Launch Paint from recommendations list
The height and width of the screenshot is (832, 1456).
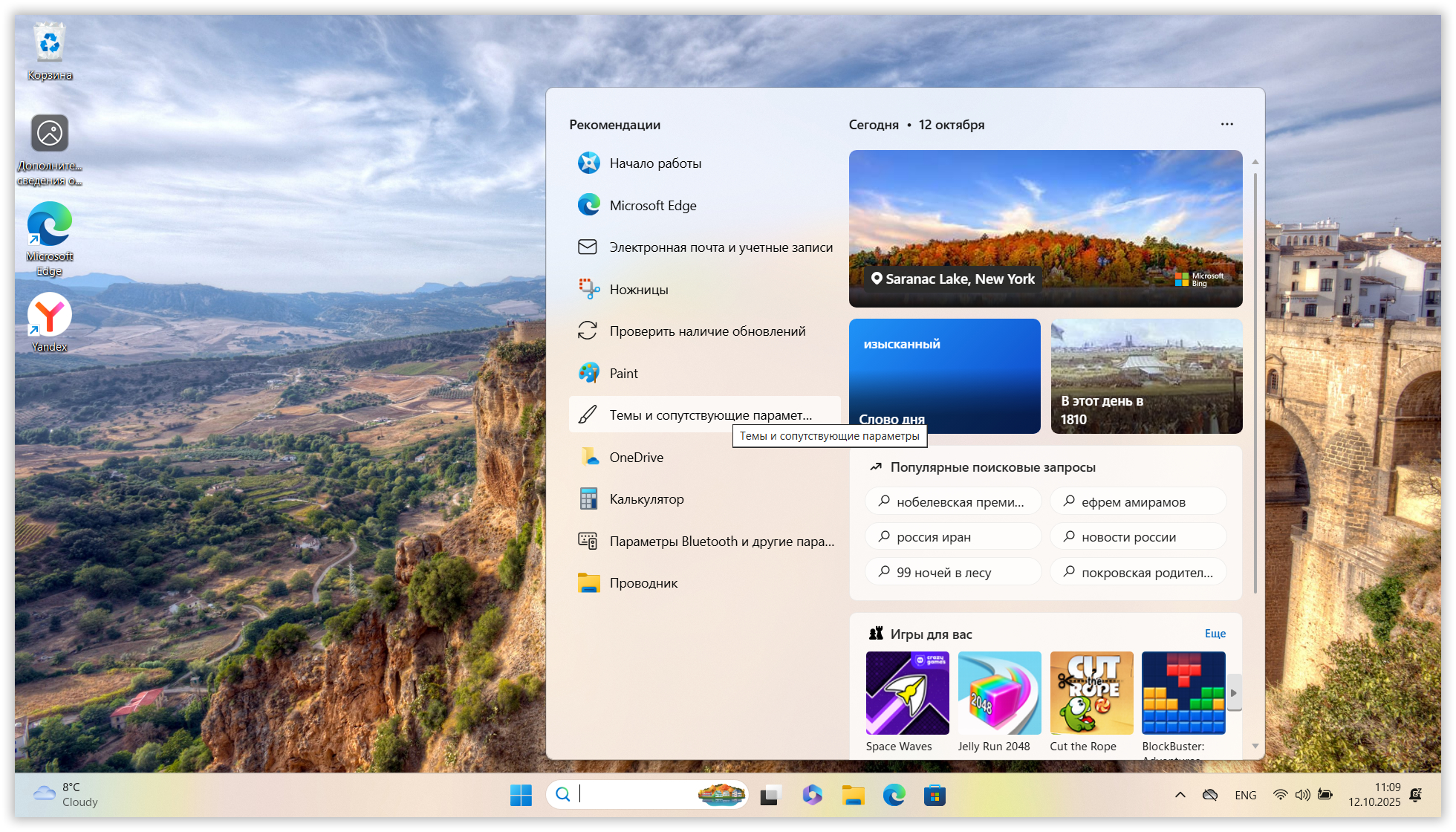coord(623,374)
